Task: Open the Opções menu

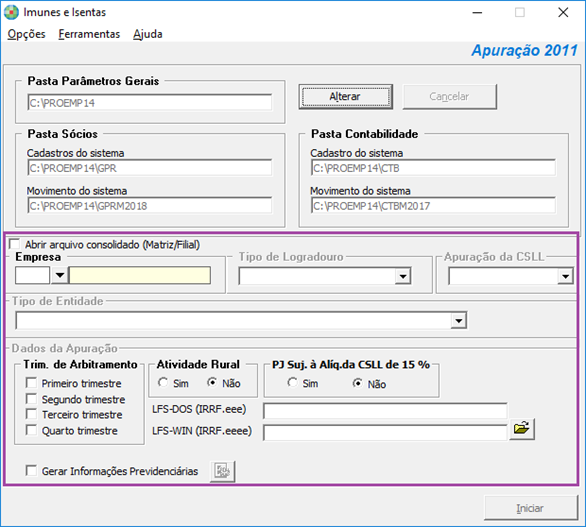Action: coord(26,34)
